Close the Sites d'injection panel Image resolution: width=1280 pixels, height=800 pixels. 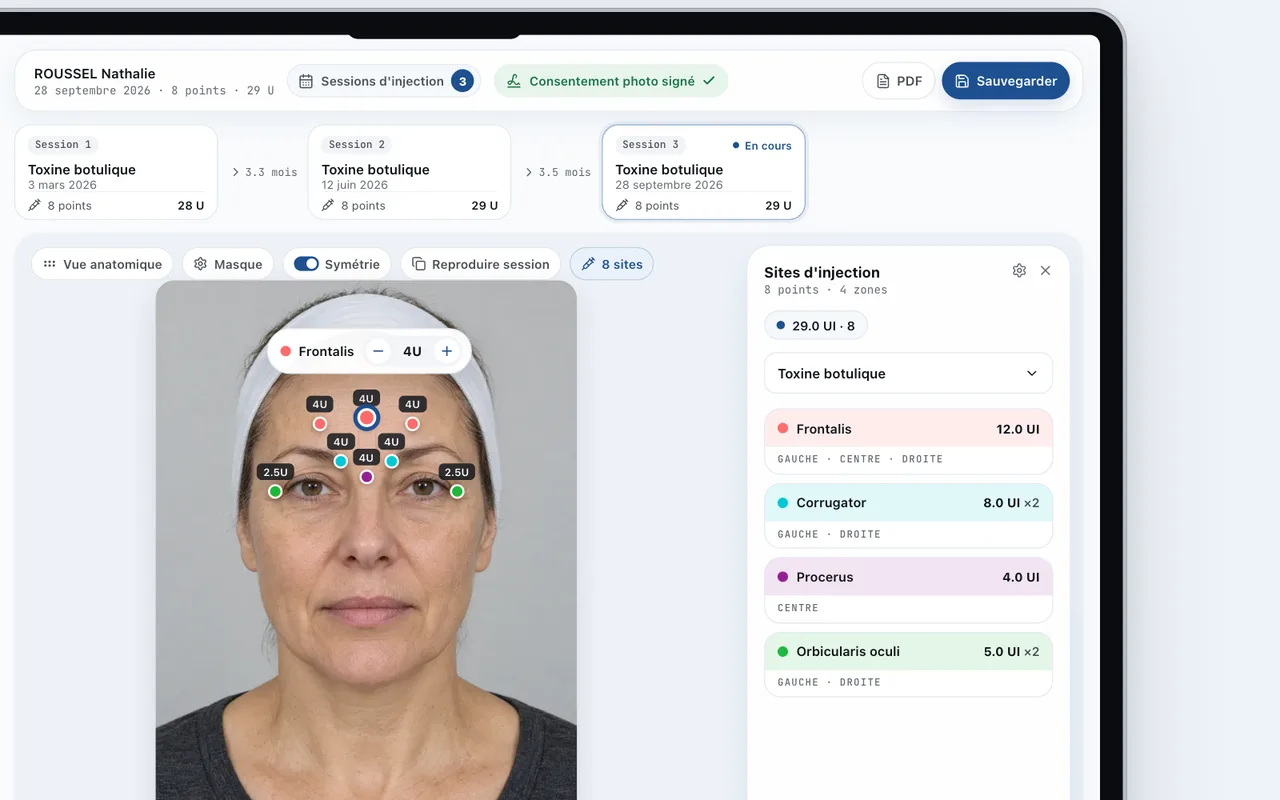[x=1045, y=271]
